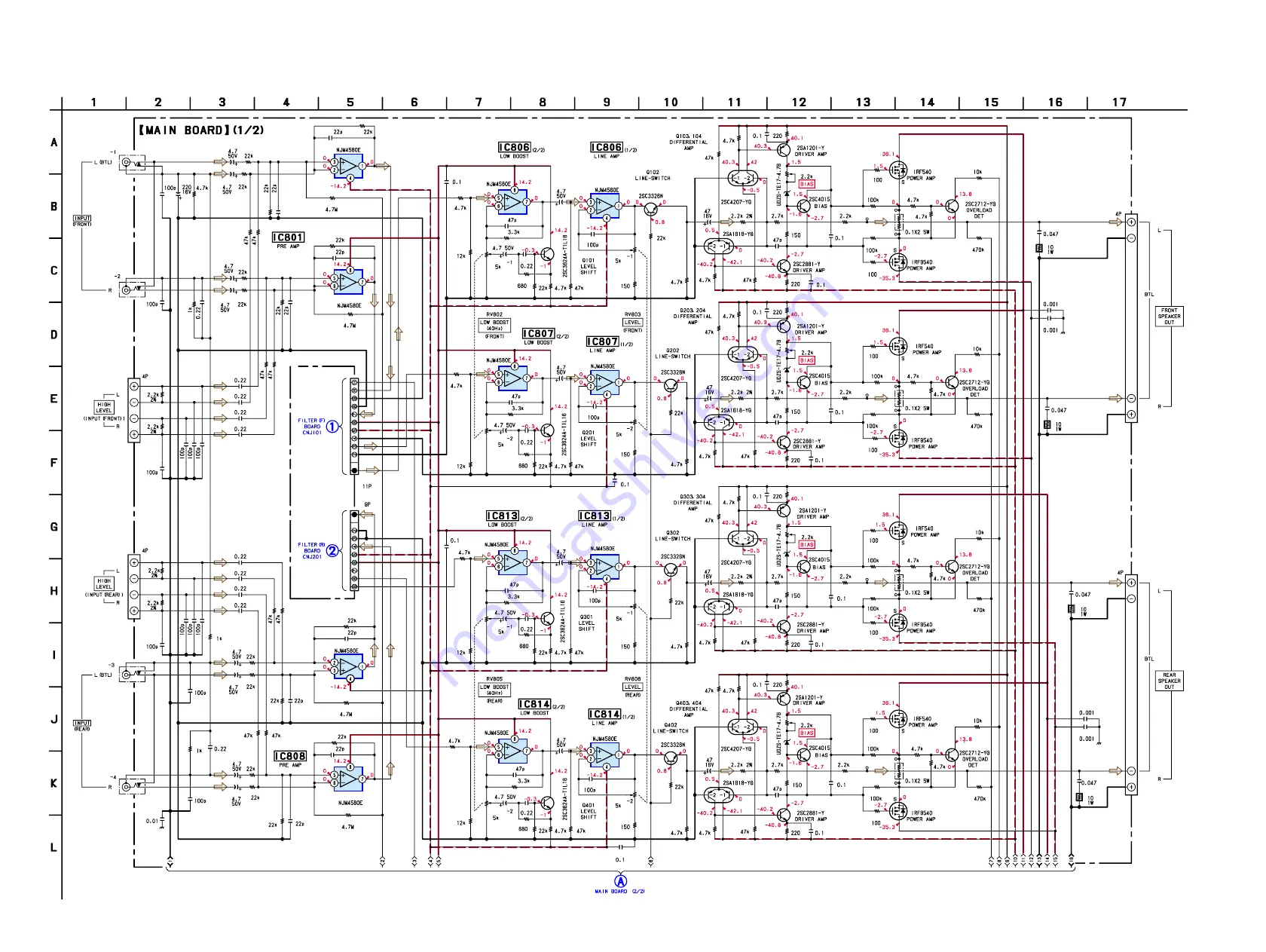The image size is (1266, 952).
Task: Click the INPUT (FRONT) label box
Action: pyautogui.click(x=82, y=221)
